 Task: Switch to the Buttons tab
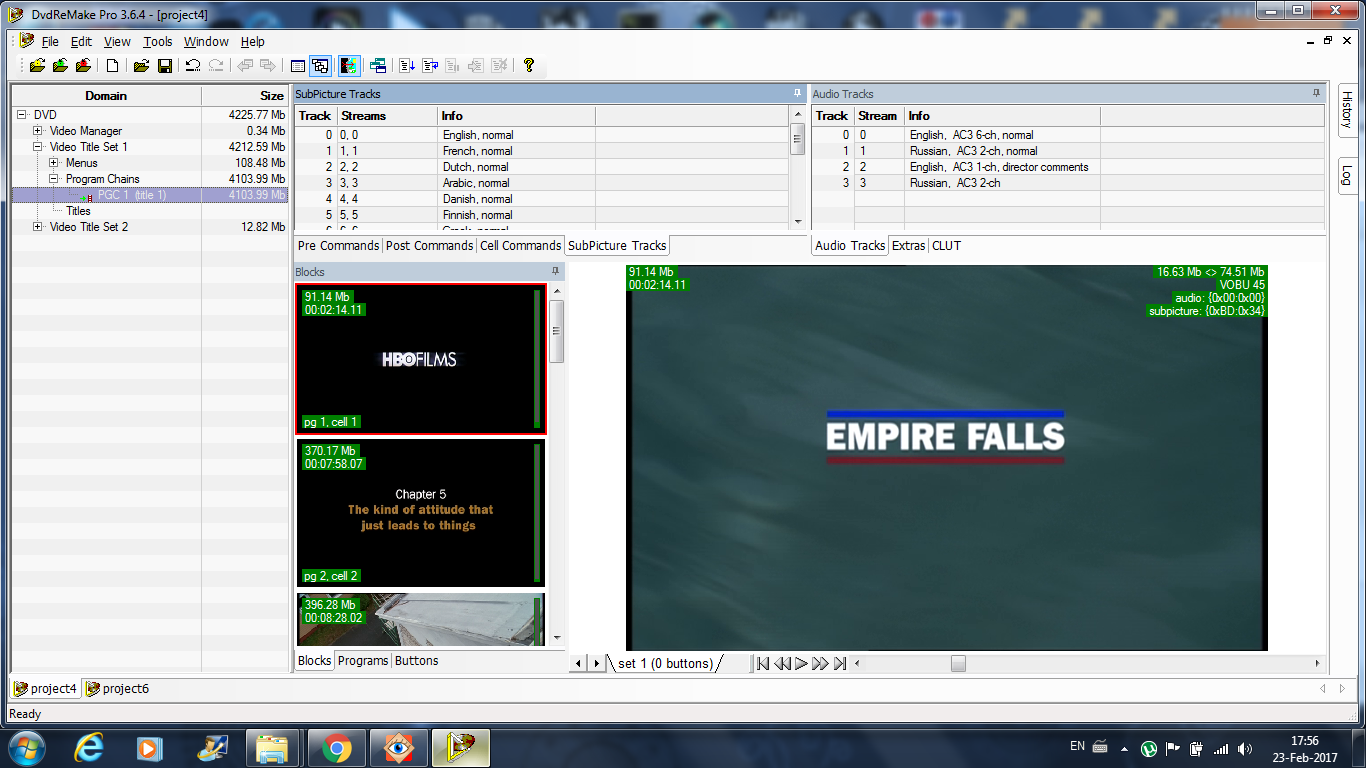coord(416,660)
